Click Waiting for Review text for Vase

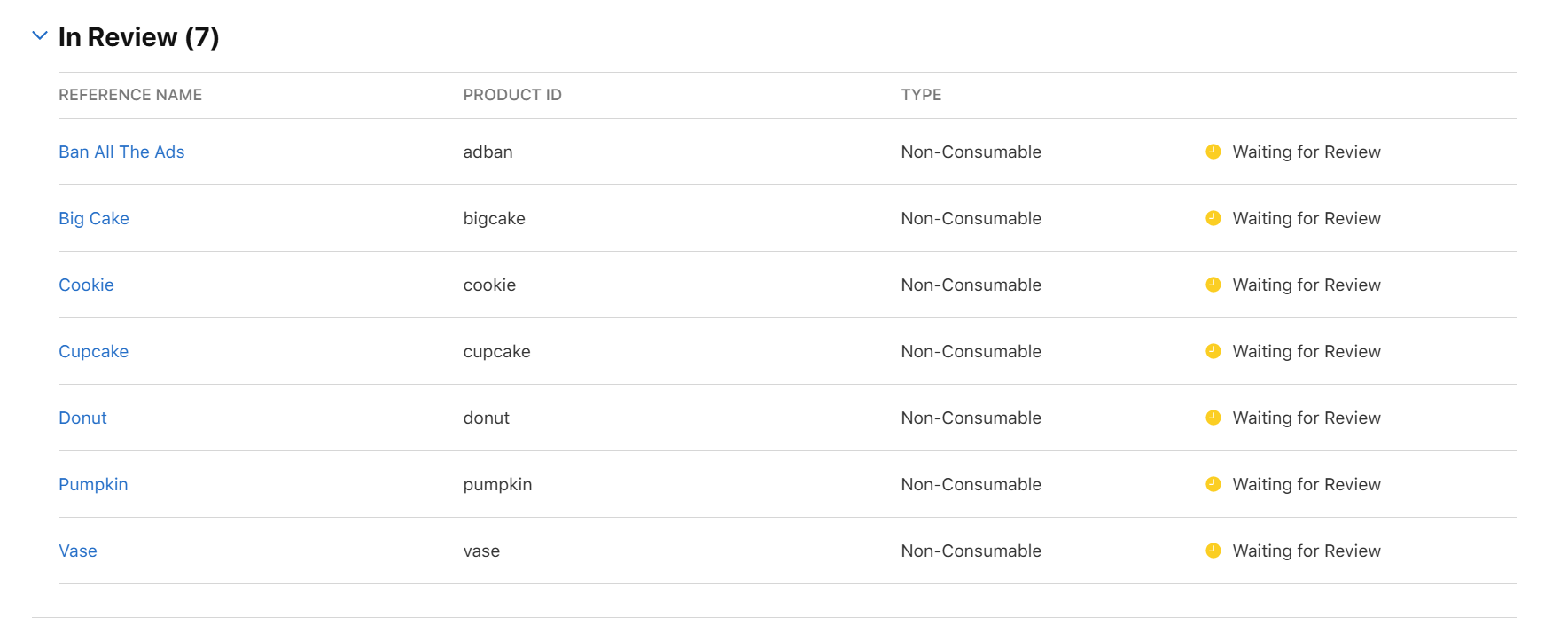(x=1307, y=551)
